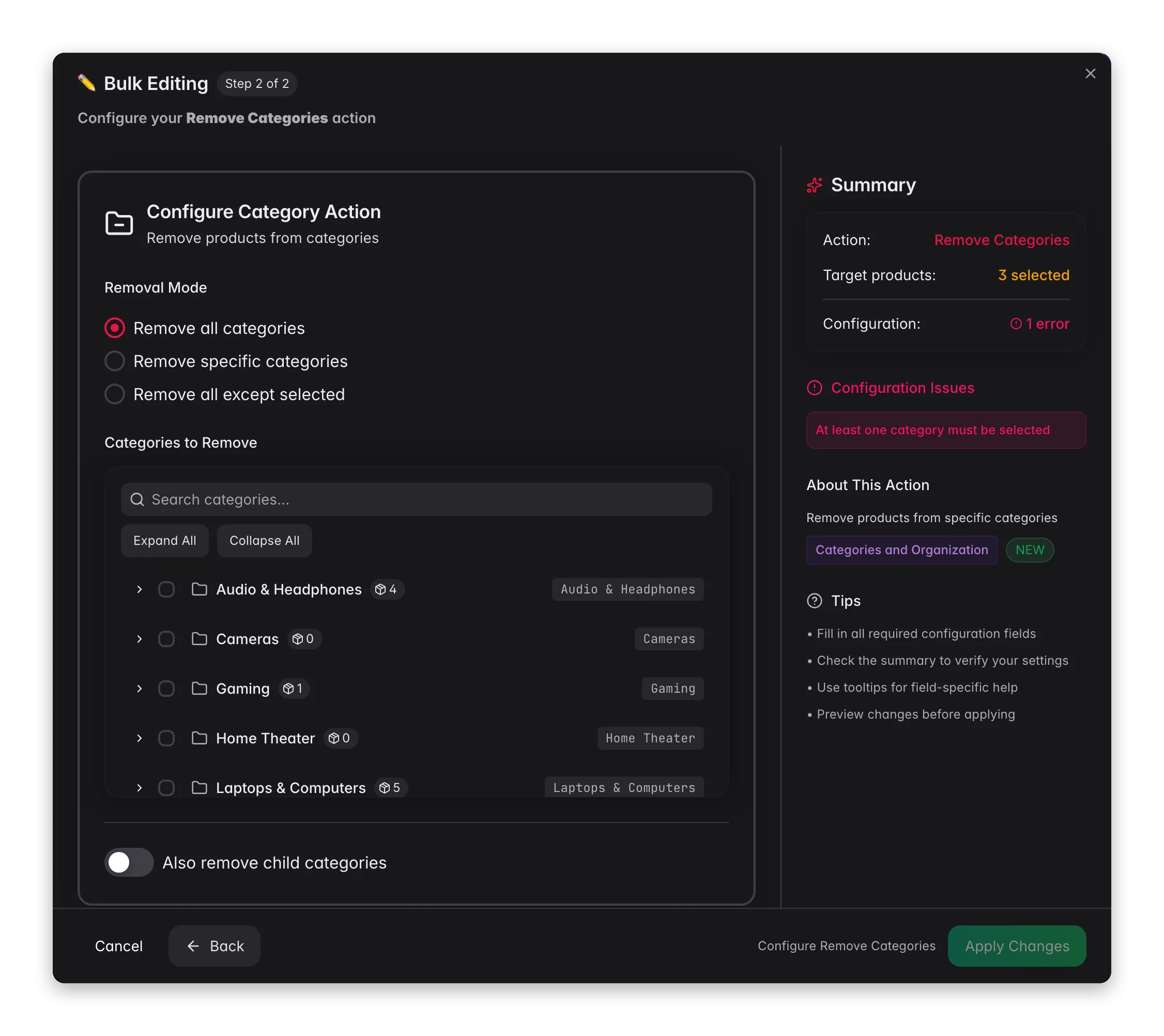
Task: Click the question mark icon beside Tips
Action: click(815, 601)
